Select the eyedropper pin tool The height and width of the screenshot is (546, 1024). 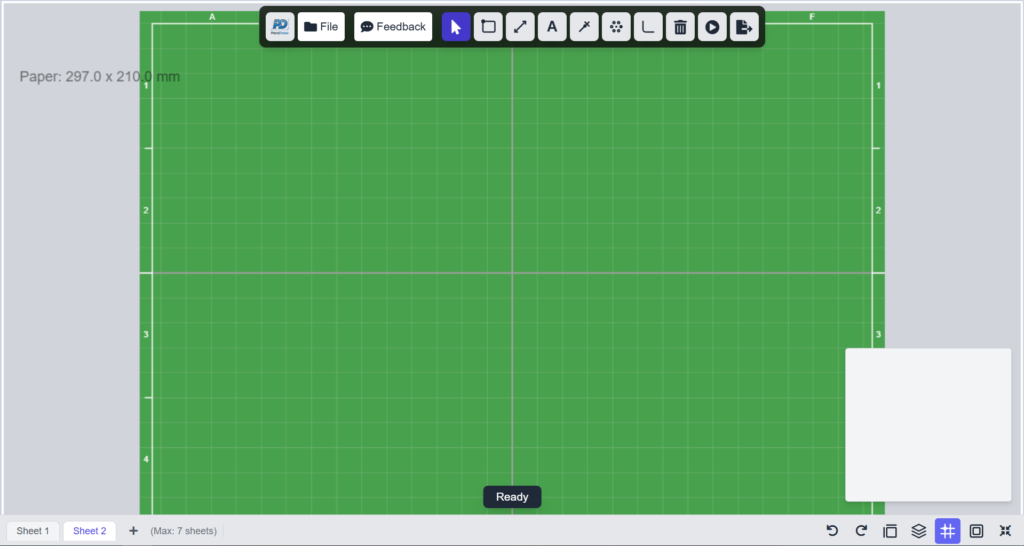[584, 27]
